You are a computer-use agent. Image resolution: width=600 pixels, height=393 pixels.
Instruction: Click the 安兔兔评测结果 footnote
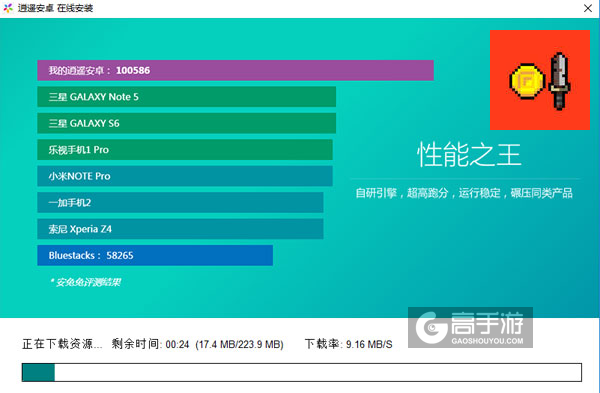click(86, 282)
